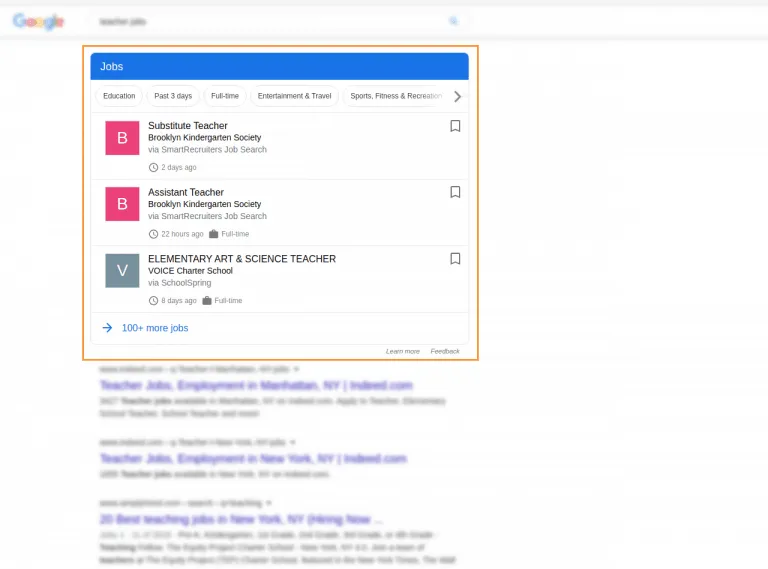Click 'via SchoolSpring' text
This screenshot has height=569, width=768.
pos(180,283)
